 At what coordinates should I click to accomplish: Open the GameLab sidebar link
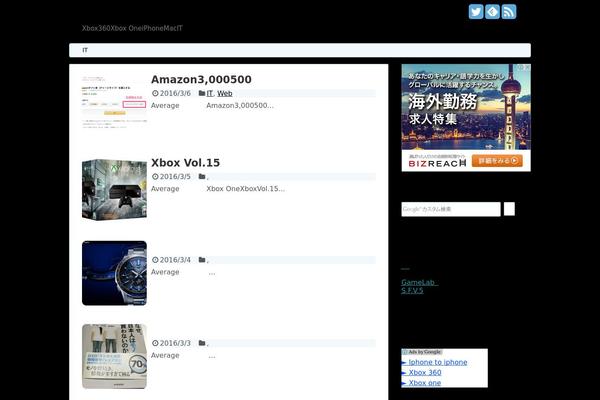(x=419, y=282)
